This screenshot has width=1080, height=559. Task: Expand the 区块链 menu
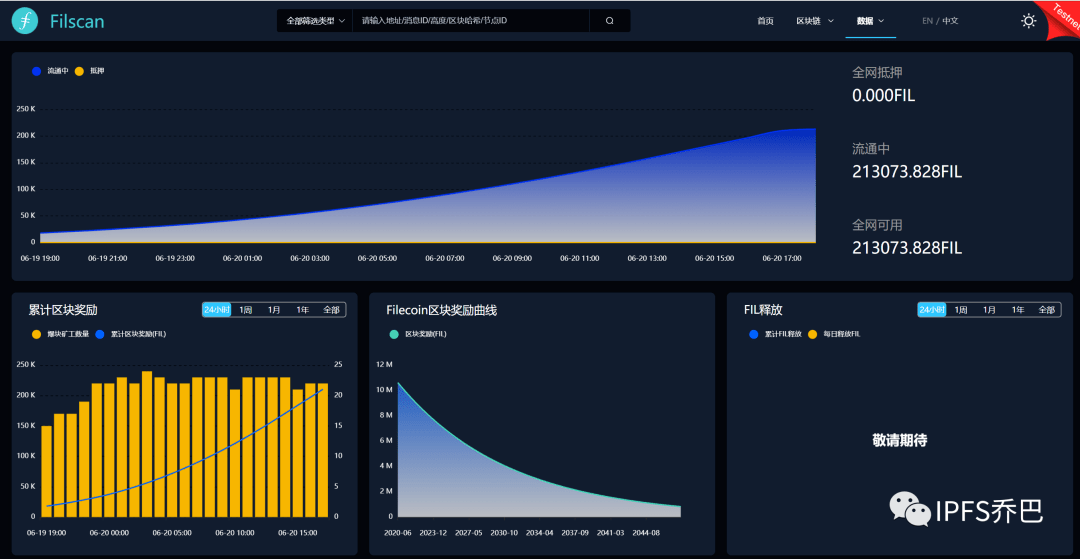point(815,21)
